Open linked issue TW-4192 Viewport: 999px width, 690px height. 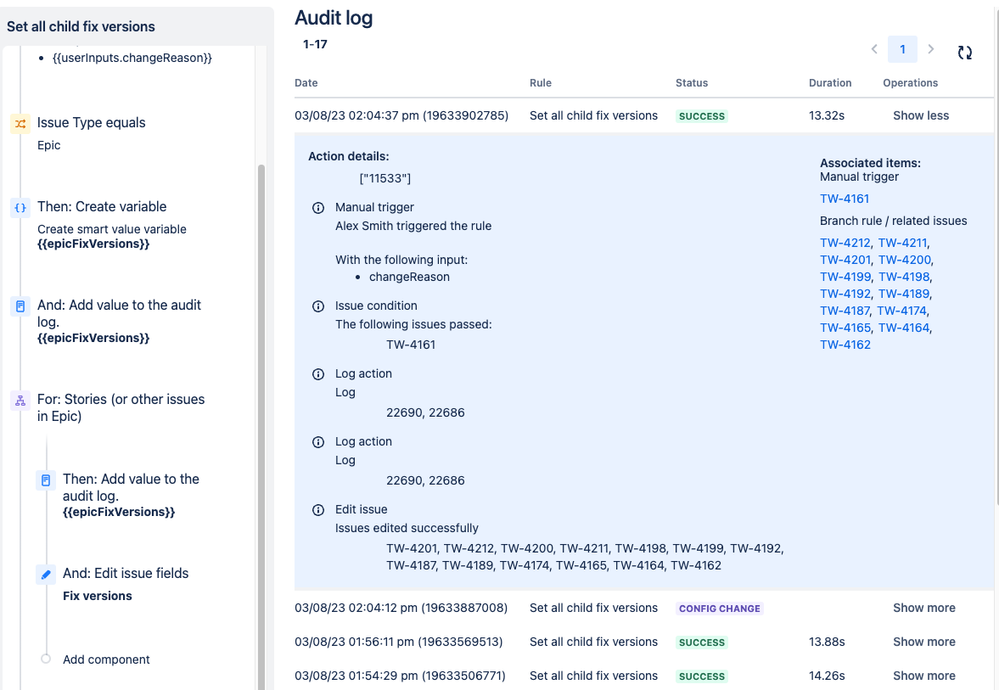tap(845, 294)
